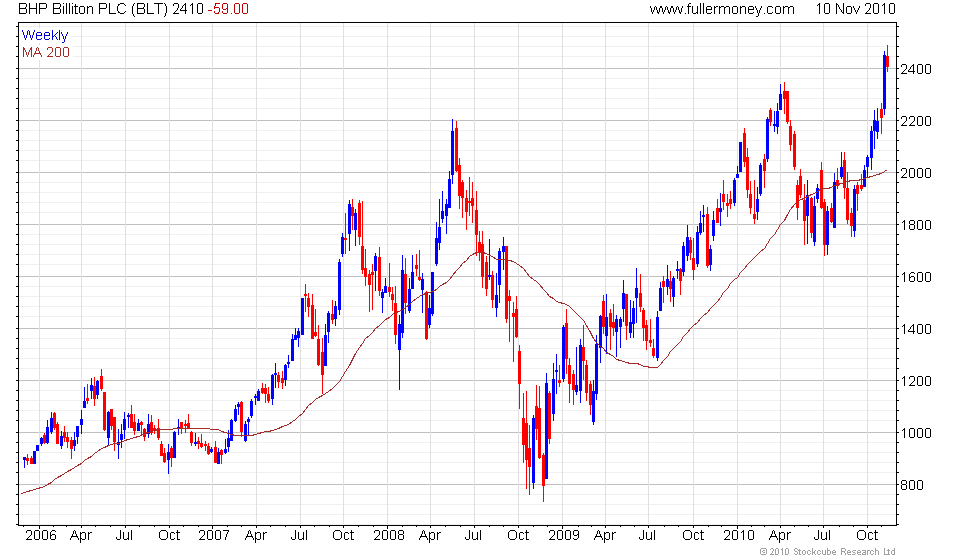Click the '1000' price axis label

(x=916, y=432)
